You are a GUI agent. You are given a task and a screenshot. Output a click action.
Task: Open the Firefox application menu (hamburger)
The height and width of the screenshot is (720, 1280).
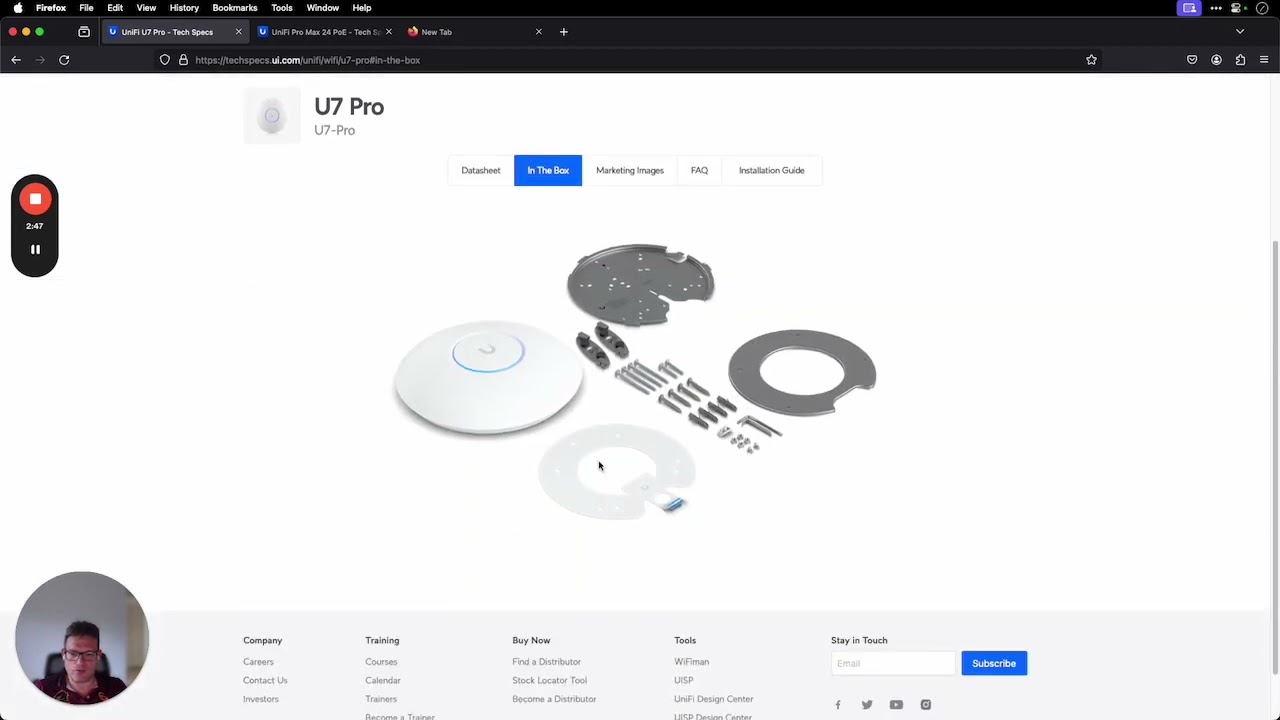[x=1264, y=60]
